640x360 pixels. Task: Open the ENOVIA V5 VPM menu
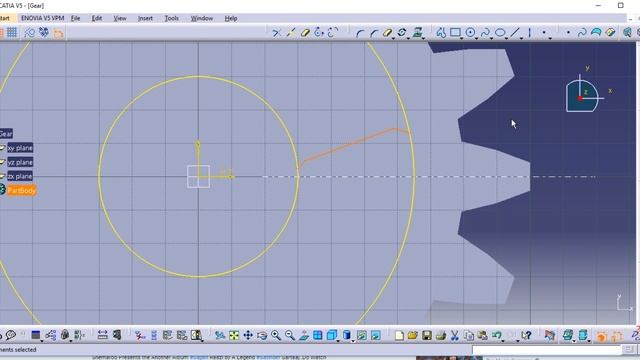(x=43, y=18)
